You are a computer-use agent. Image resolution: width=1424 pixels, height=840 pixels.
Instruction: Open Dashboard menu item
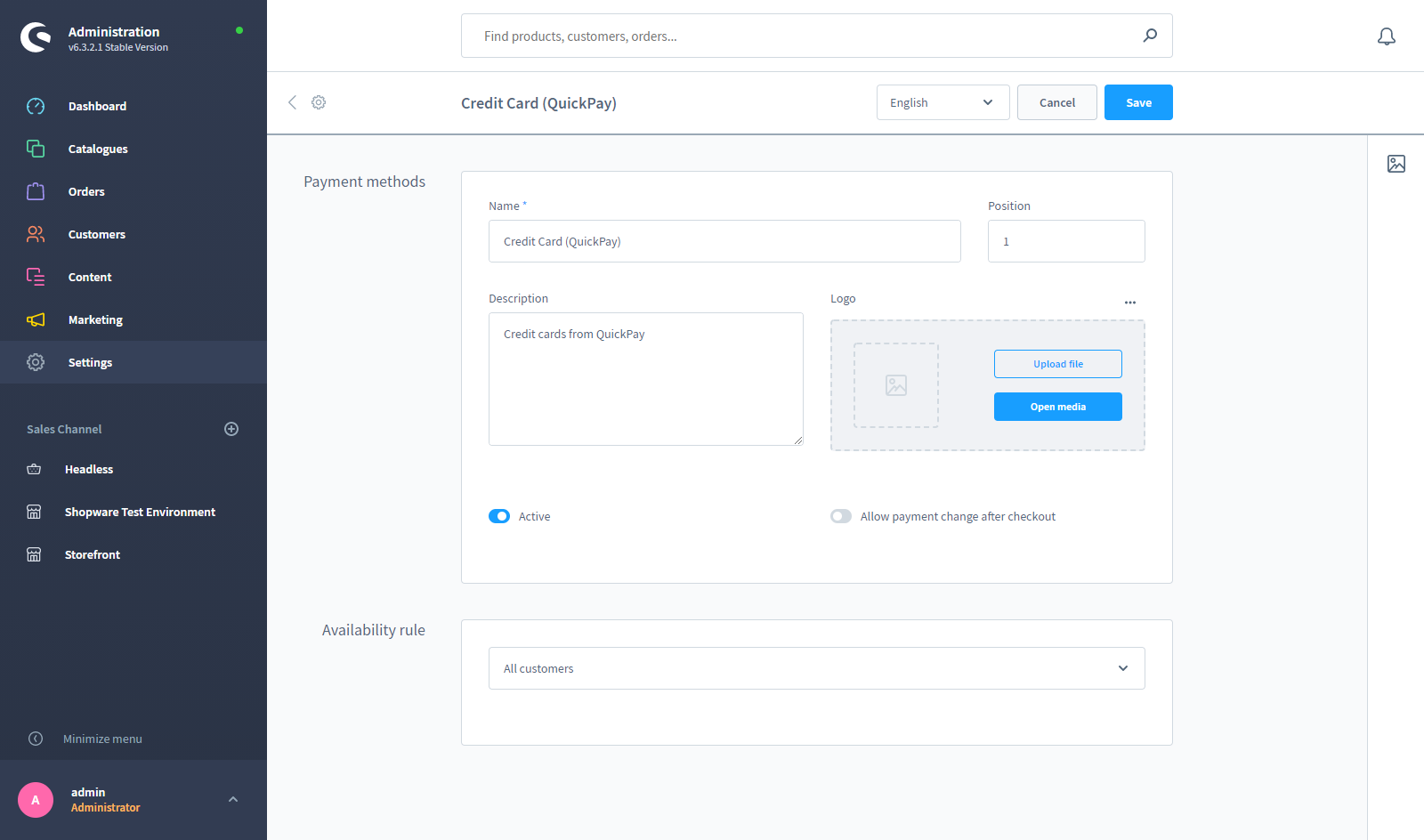pyautogui.click(x=133, y=106)
